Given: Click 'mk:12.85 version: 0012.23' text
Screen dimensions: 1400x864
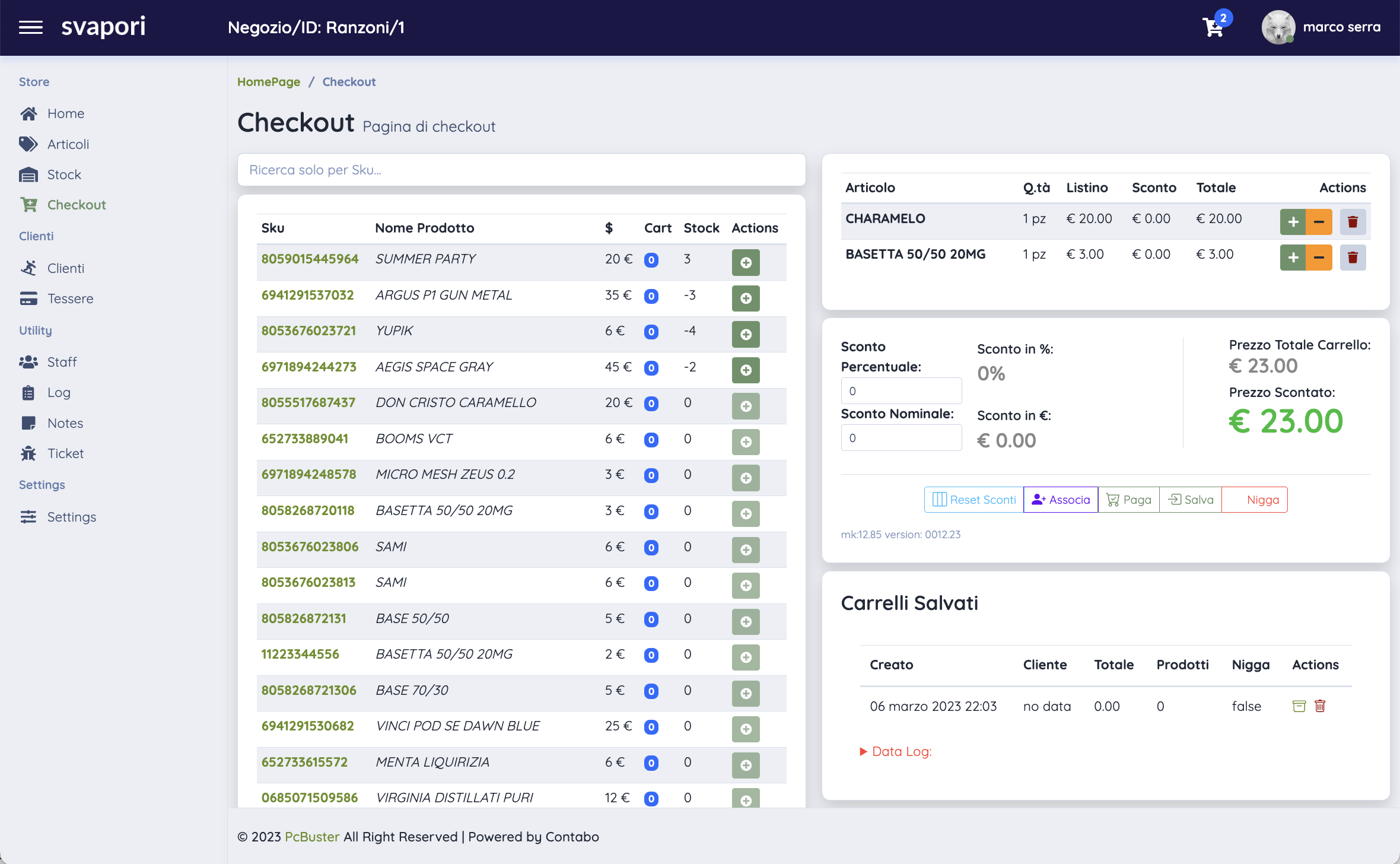Looking at the screenshot, I should (901, 534).
